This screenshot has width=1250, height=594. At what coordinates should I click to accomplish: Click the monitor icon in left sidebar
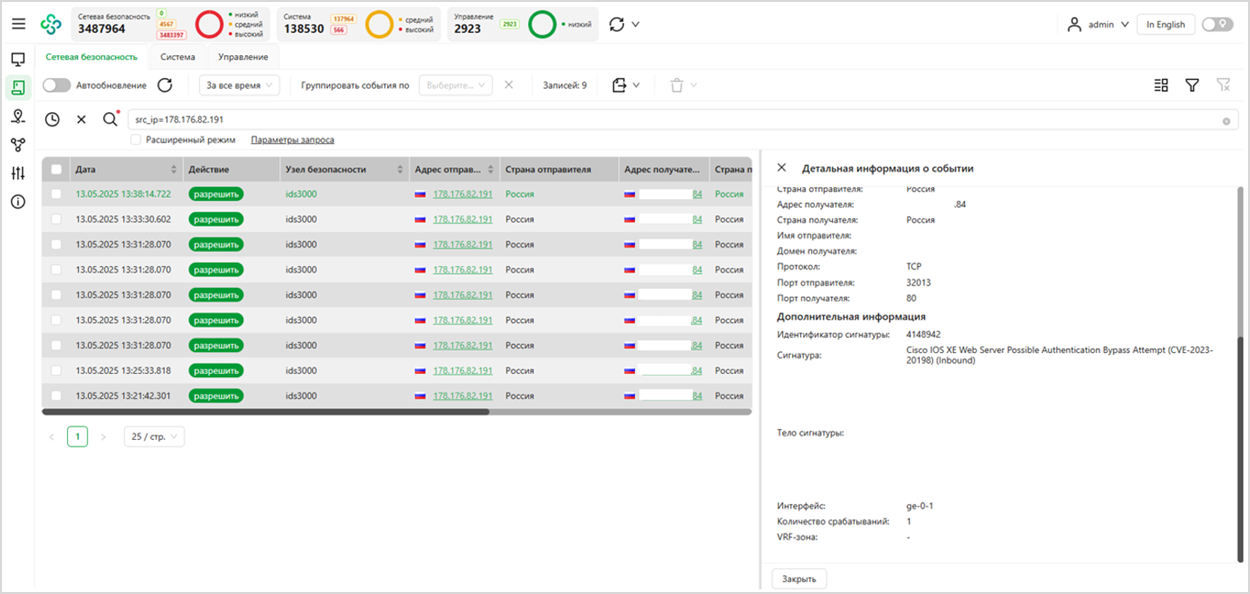click(18, 60)
